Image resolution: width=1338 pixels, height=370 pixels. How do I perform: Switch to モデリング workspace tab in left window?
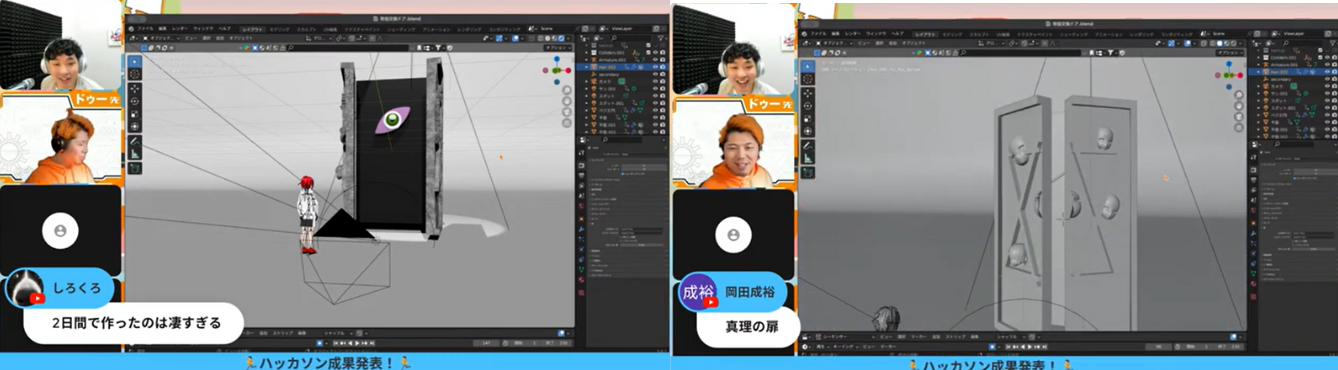pos(280,30)
